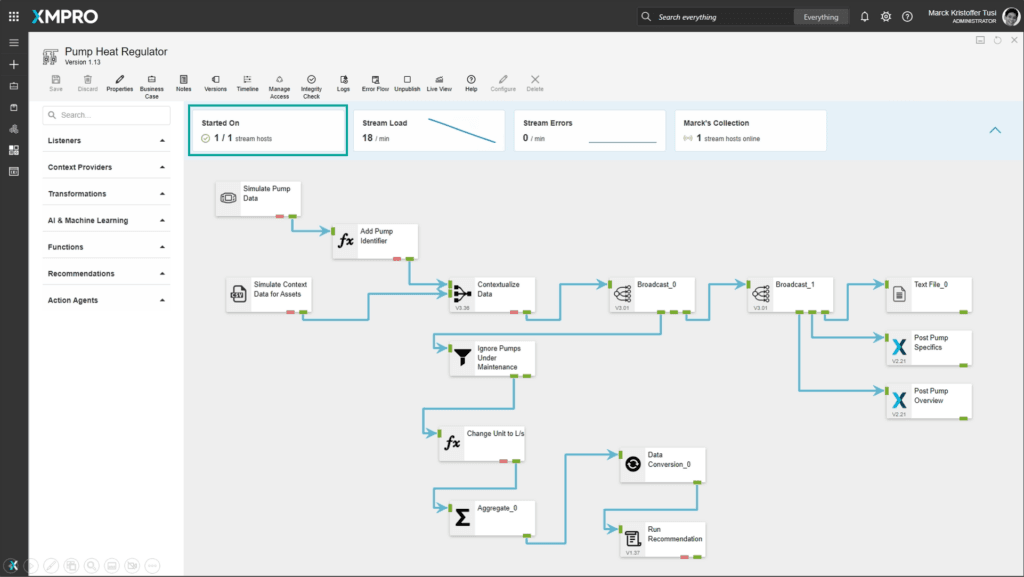1024x577 pixels.
Task: Click Unpublish to stop the stream
Action: point(407,79)
